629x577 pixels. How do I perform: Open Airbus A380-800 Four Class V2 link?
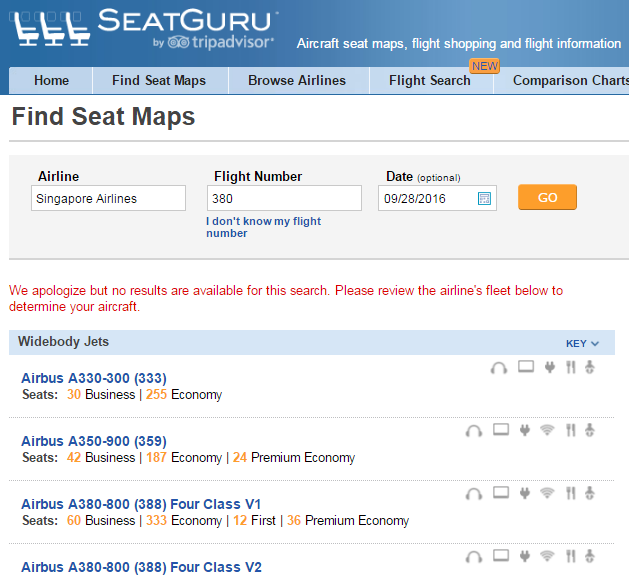[141, 567]
